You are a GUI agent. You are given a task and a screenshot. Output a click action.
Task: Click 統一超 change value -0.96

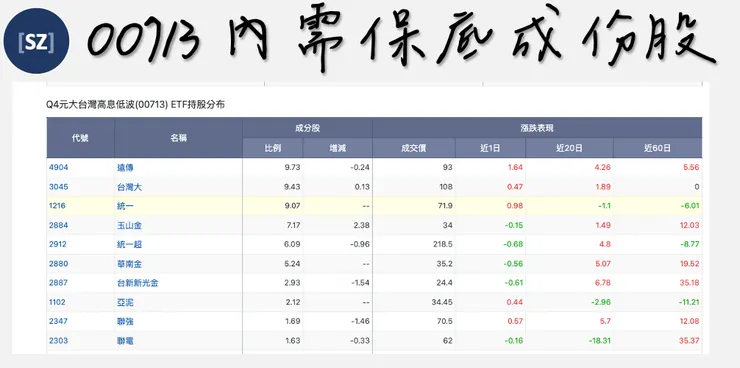coord(360,244)
